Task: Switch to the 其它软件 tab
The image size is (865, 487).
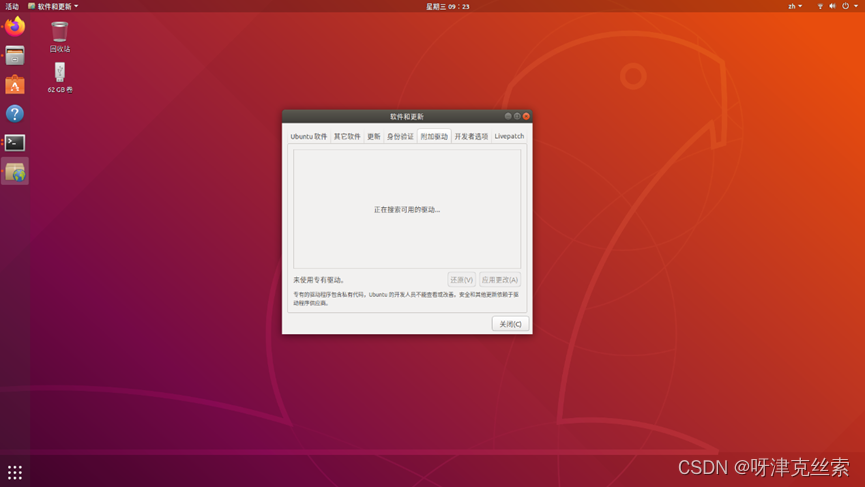Action: (347, 136)
